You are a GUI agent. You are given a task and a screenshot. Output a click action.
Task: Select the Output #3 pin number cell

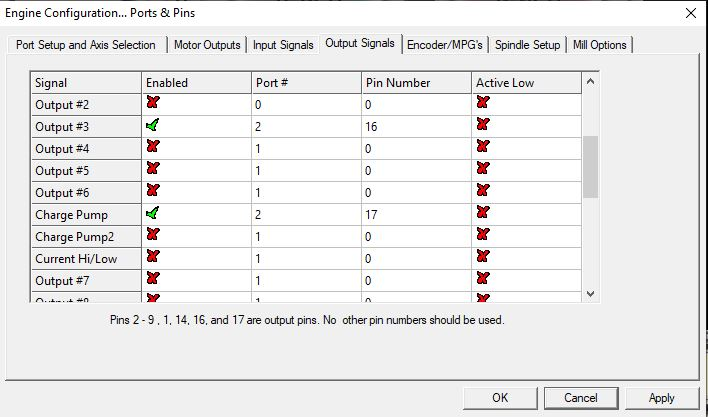click(416, 127)
